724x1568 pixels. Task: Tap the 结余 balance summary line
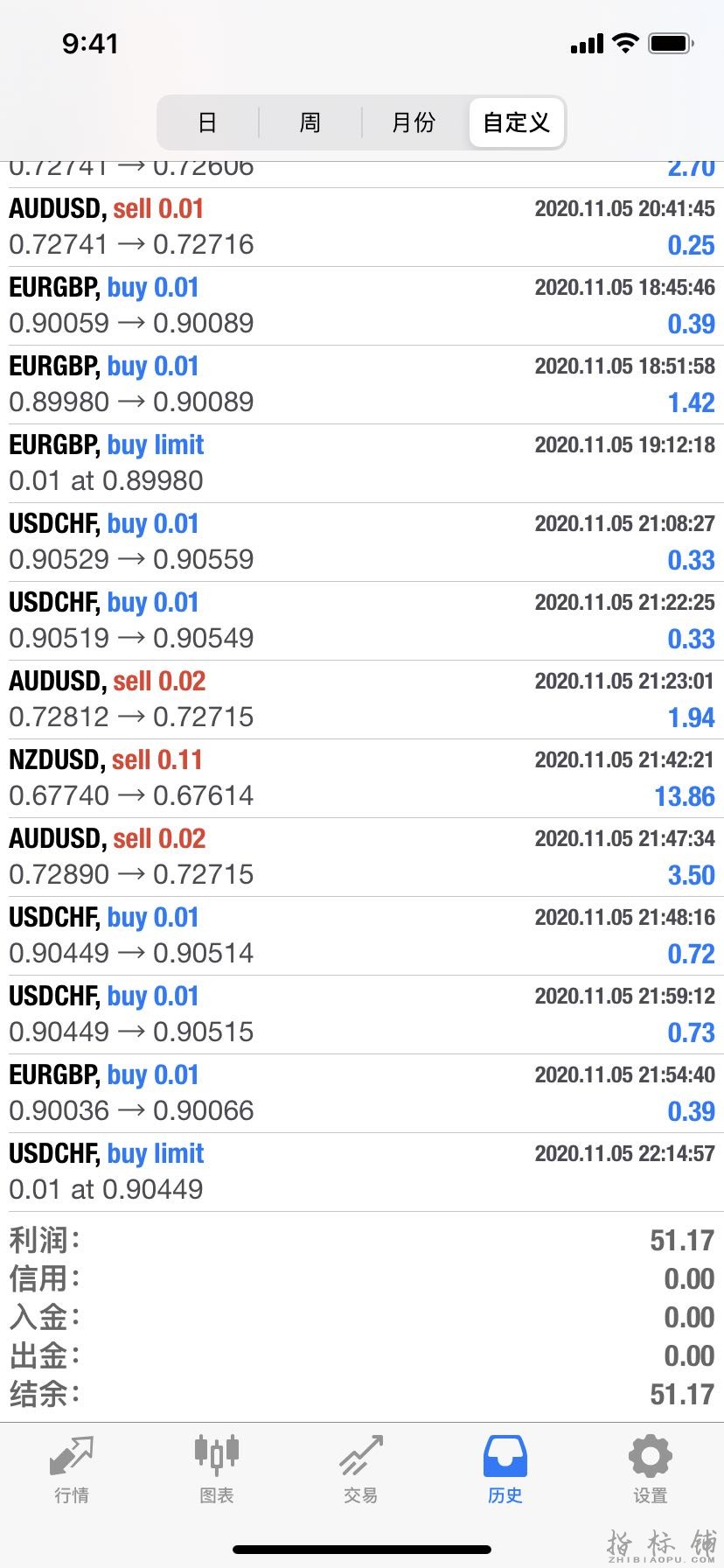[362, 1394]
